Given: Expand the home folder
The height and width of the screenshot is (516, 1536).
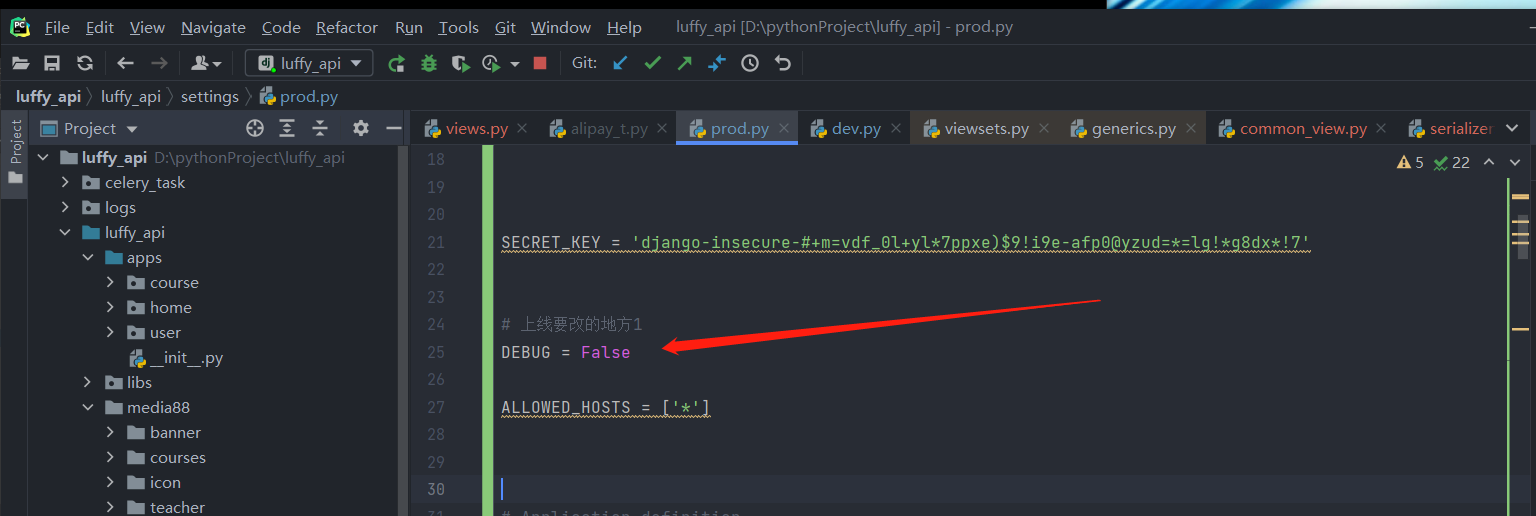Looking at the screenshot, I should [110, 308].
